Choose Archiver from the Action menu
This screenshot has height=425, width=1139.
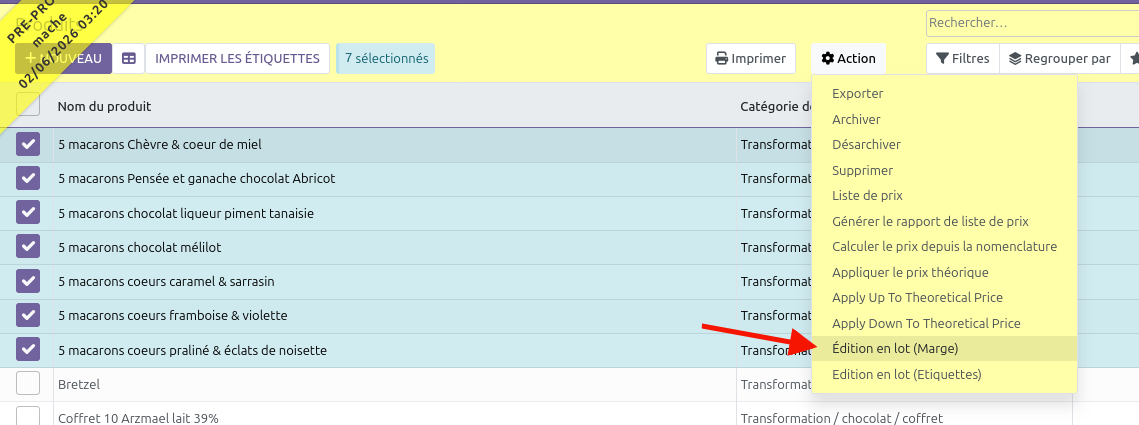944,119
